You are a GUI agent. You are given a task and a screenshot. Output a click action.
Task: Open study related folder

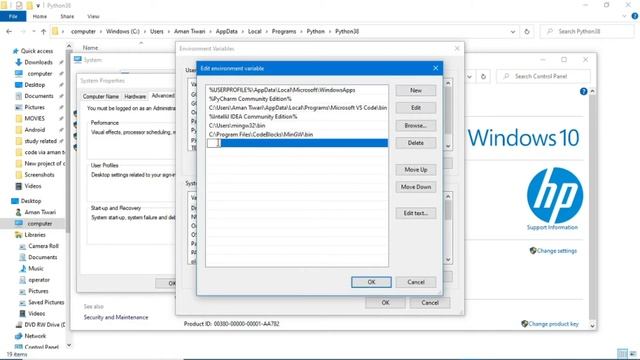[x=40, y=141]
